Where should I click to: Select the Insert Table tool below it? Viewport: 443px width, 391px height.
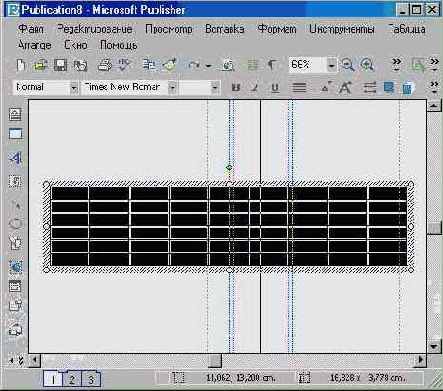(x=15, y=134)
